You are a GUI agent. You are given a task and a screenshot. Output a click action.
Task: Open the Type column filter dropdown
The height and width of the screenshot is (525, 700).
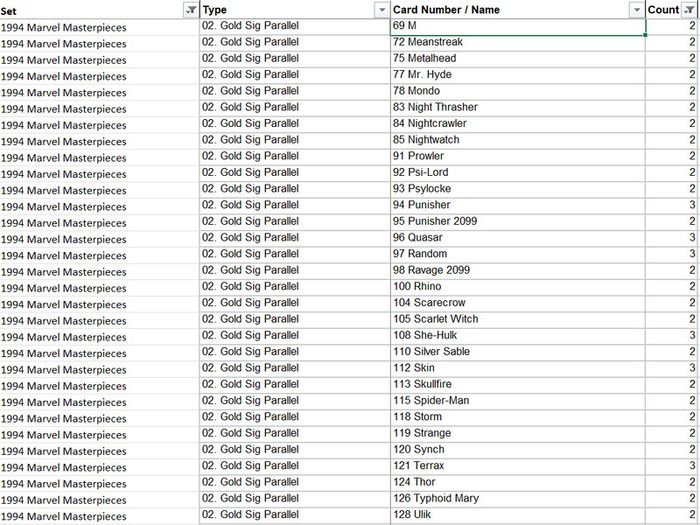[382, 10]
